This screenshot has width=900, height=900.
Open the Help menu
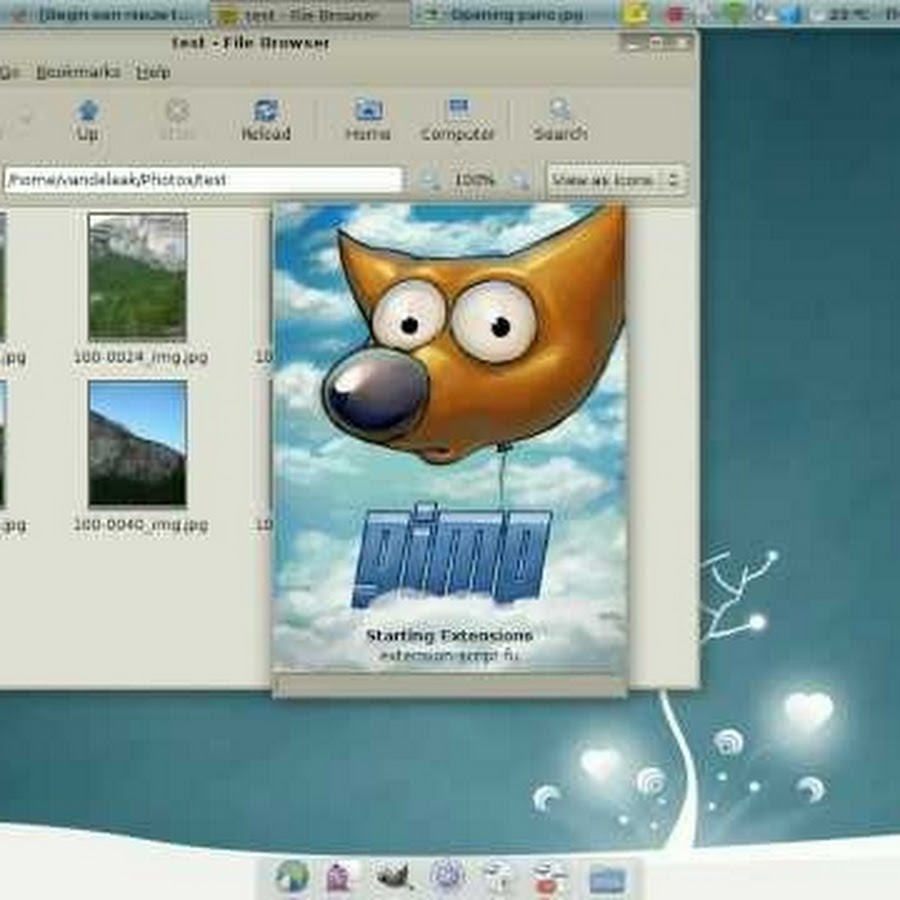click(153, 72)
